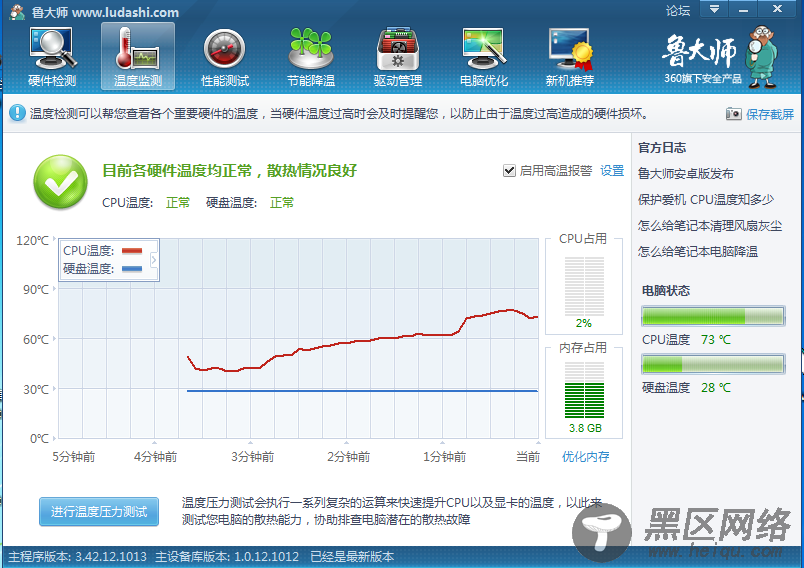Click the 30℃ axis label
Viewport: 804px width, 568px height.
36,390
